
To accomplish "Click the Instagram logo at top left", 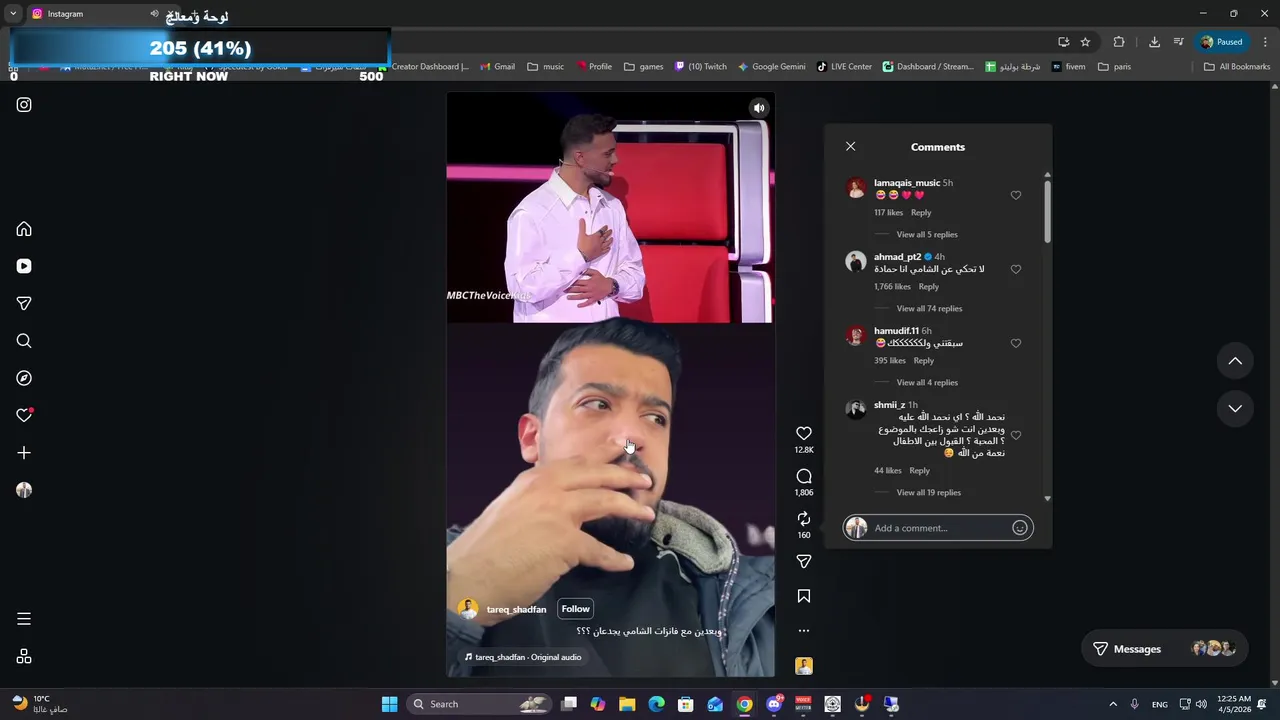I will click(x=24, y=105).
